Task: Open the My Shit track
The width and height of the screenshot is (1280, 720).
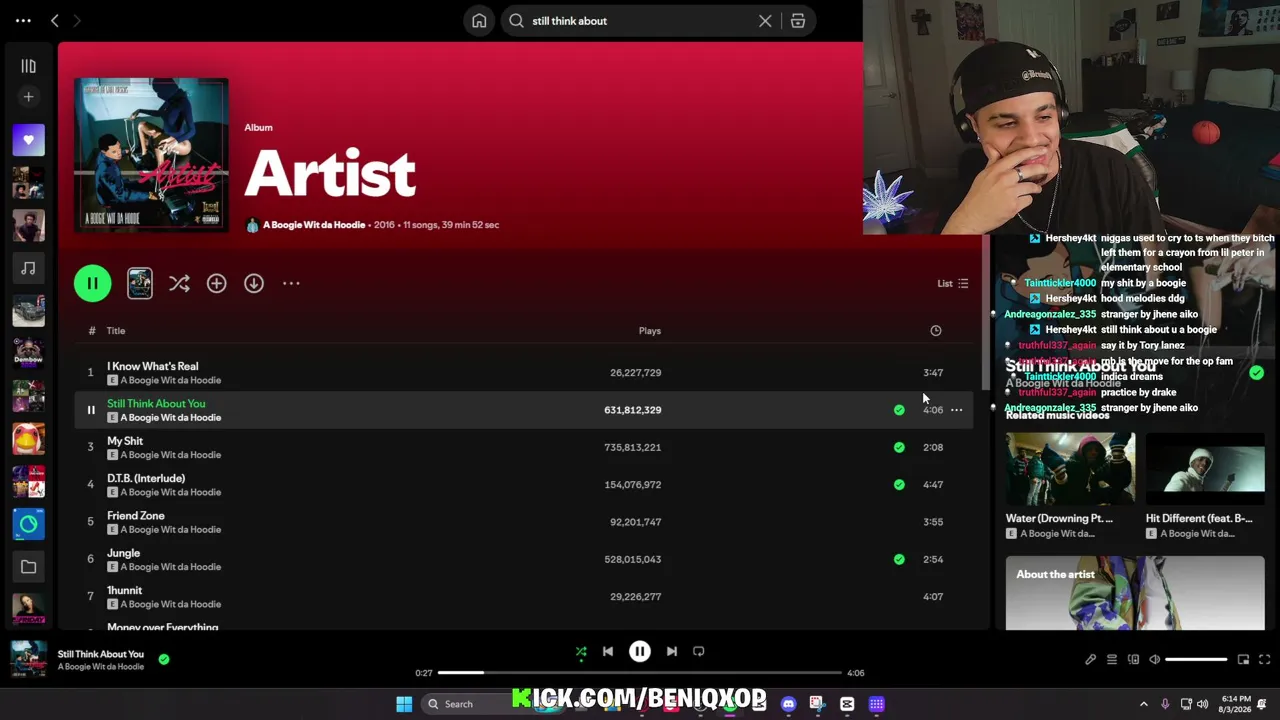Action: pyautogui.click(x=125, y=441)
